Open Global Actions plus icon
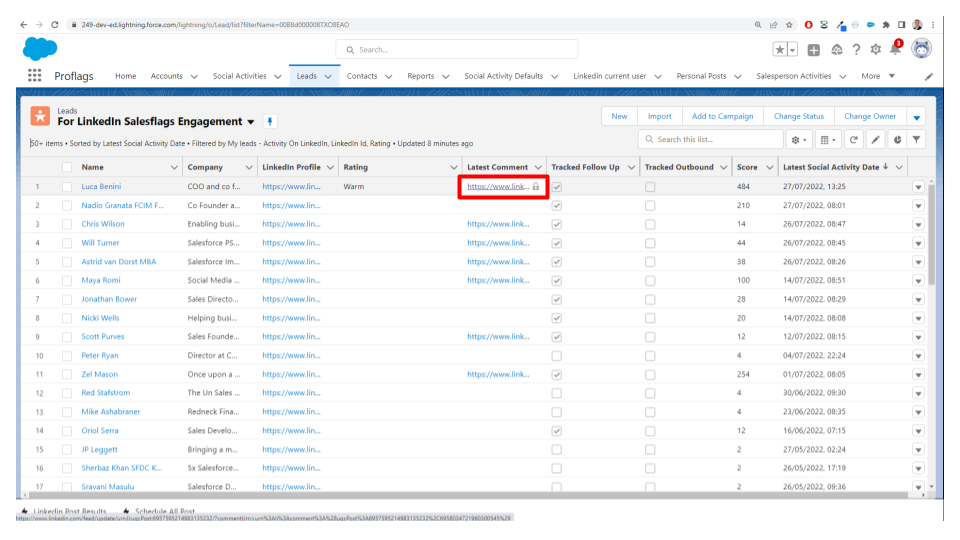The image size is (960, 540). [x=814, y=50]
